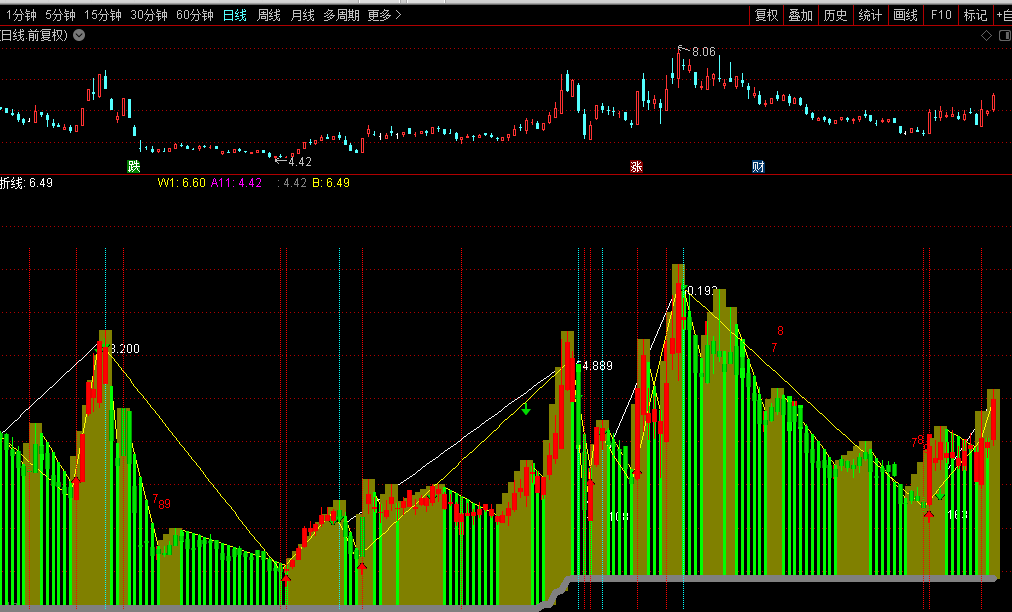Switch to 周线 weekly chart
The width and height of the screenshot is (1012, 612).
point(268,15)
